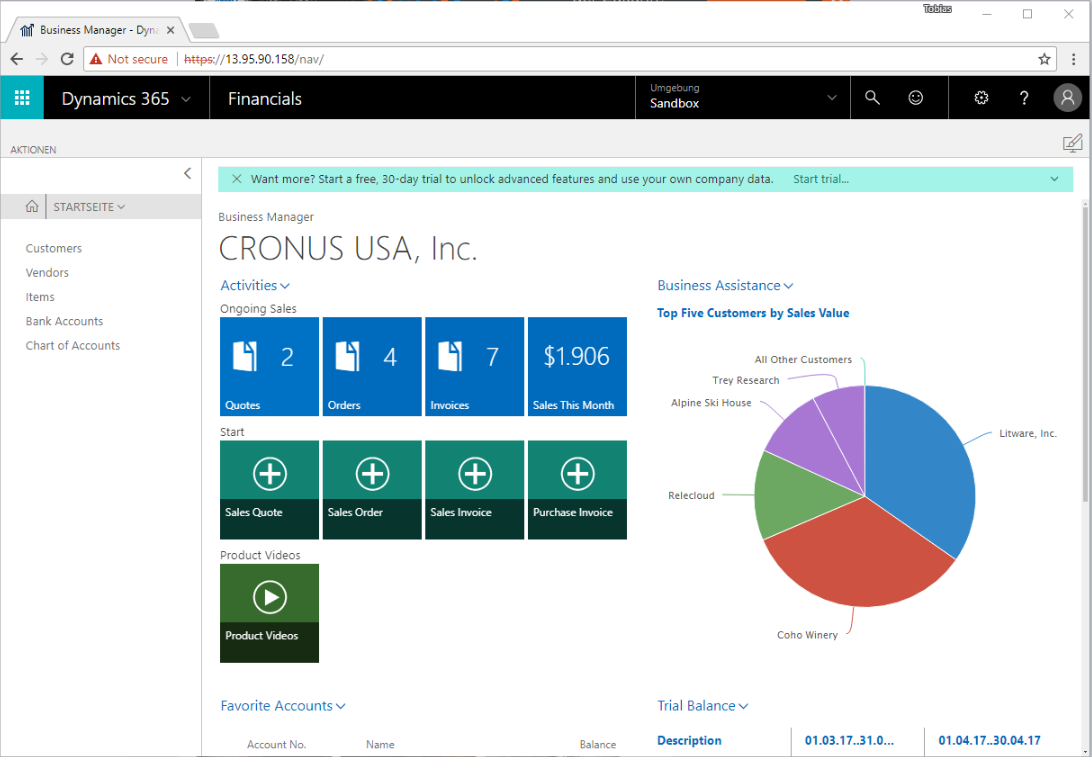The image size is (1092, 757).
Task: Go back in the browser
Action: tap(17, 59)
